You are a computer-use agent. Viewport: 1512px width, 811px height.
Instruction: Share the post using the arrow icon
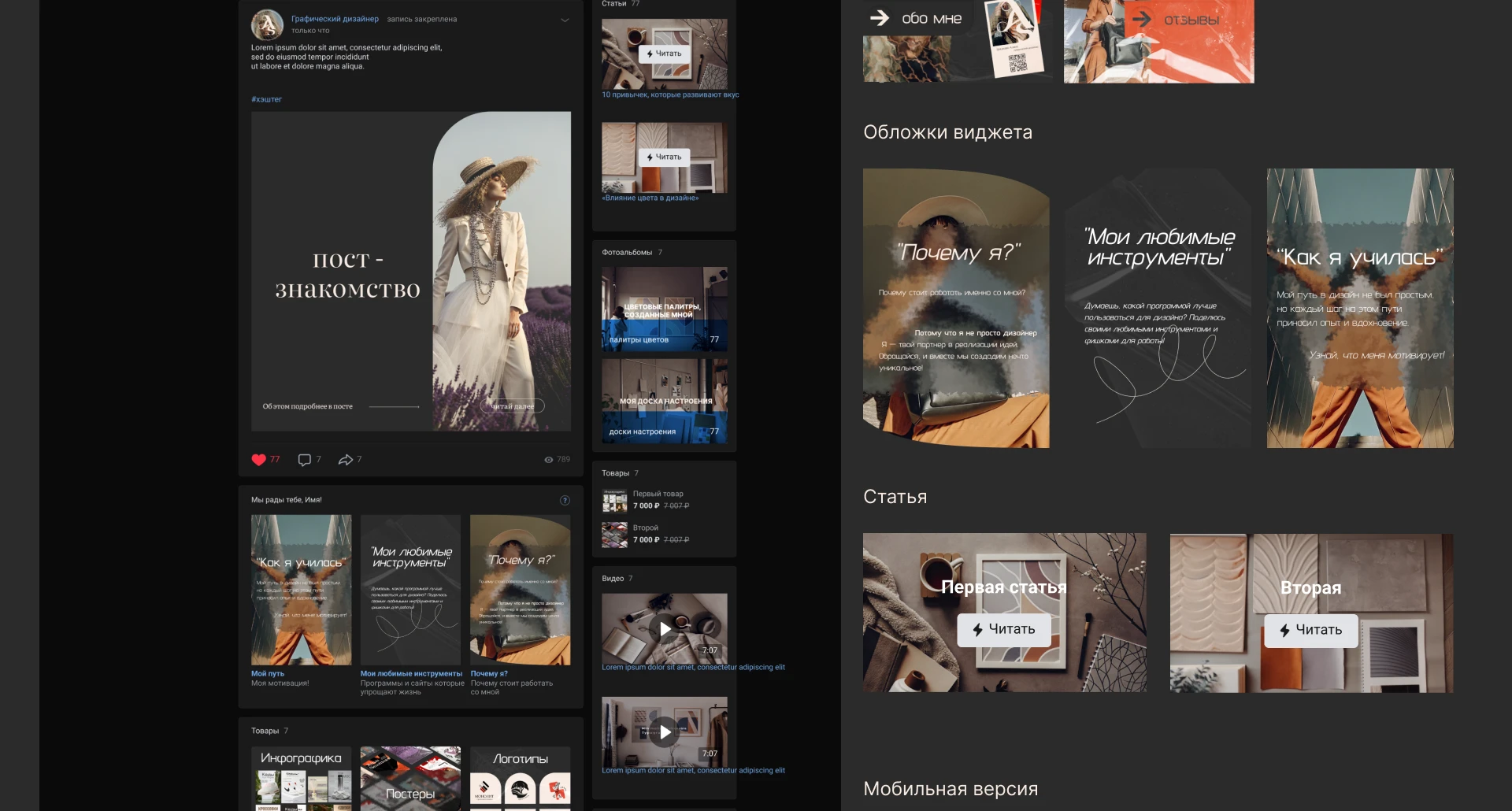point(345,460)
